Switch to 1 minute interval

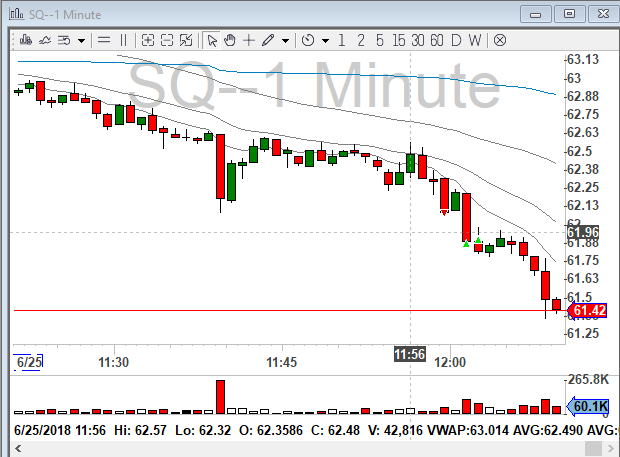(342, 40)
